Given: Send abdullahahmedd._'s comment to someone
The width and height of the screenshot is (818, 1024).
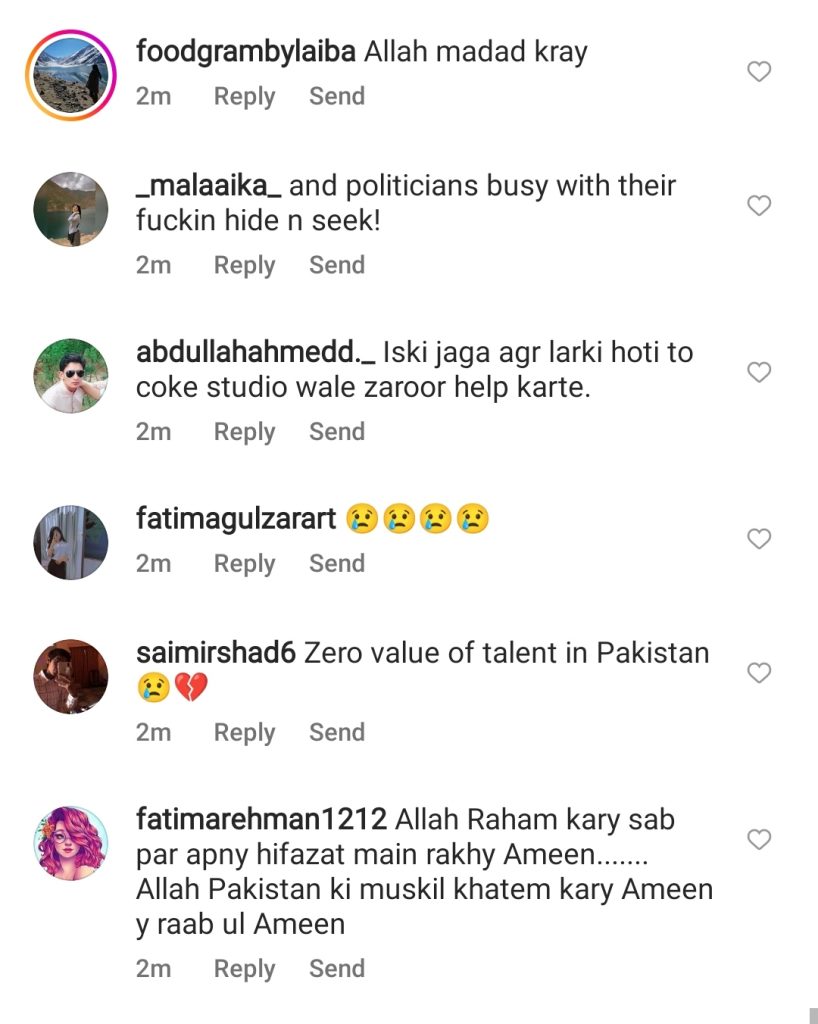Looking at the screenshot, I should [x=337, y=432].
